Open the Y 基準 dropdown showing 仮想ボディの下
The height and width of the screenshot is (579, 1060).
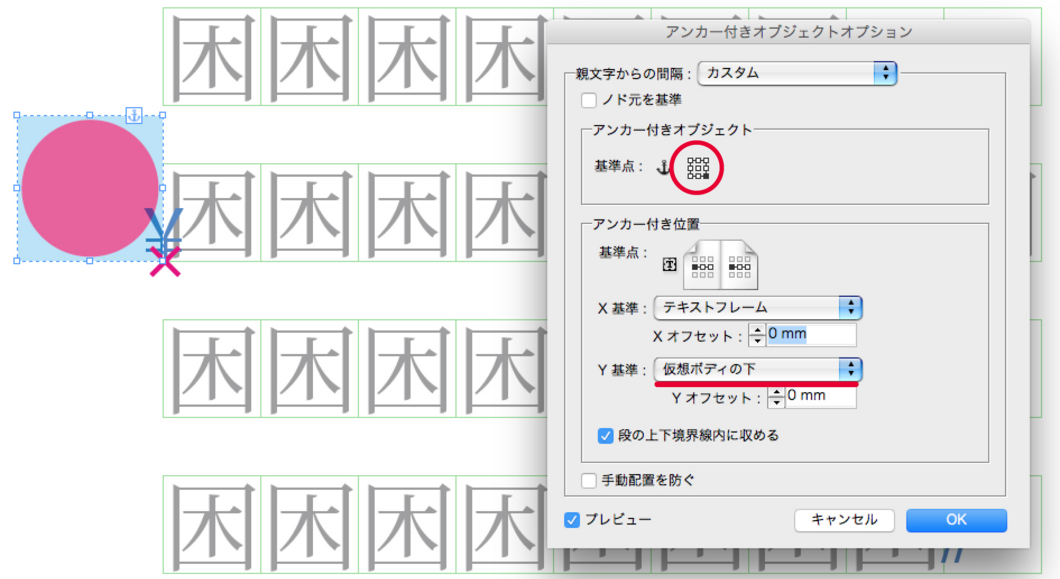758,369
